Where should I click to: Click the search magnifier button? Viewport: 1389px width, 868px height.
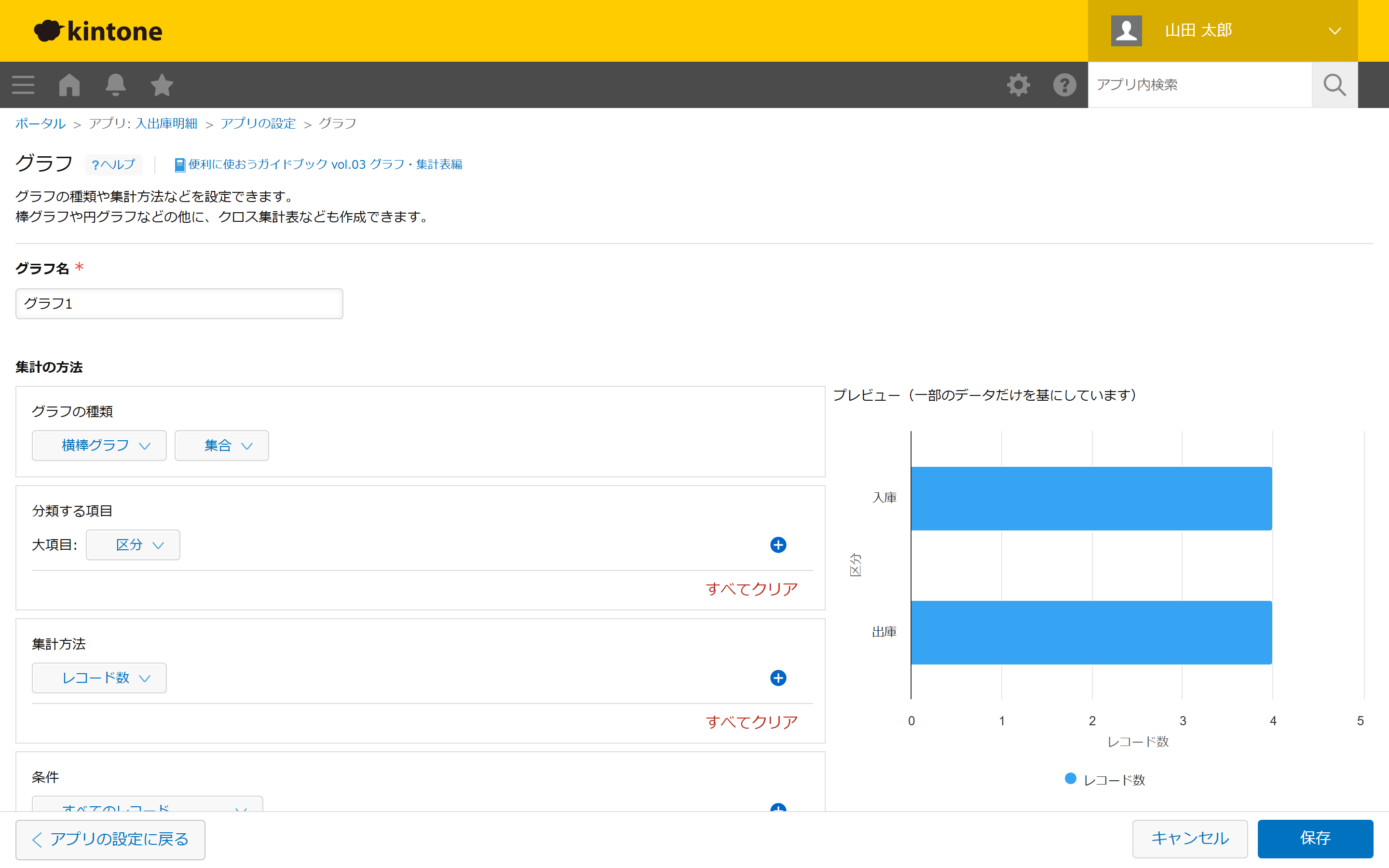[1335, 85]
